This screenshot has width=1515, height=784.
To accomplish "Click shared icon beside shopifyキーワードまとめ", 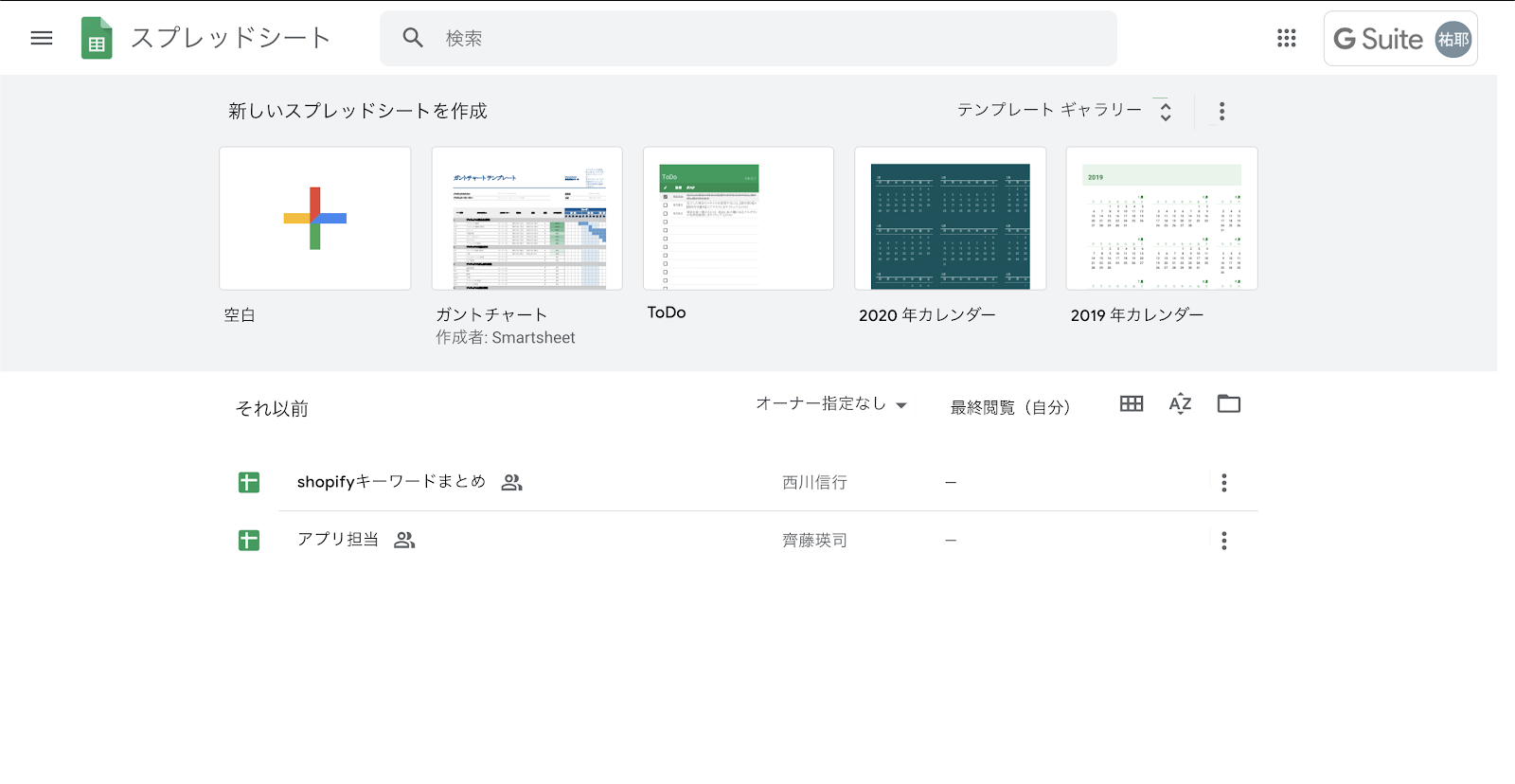I will [512, 483].
